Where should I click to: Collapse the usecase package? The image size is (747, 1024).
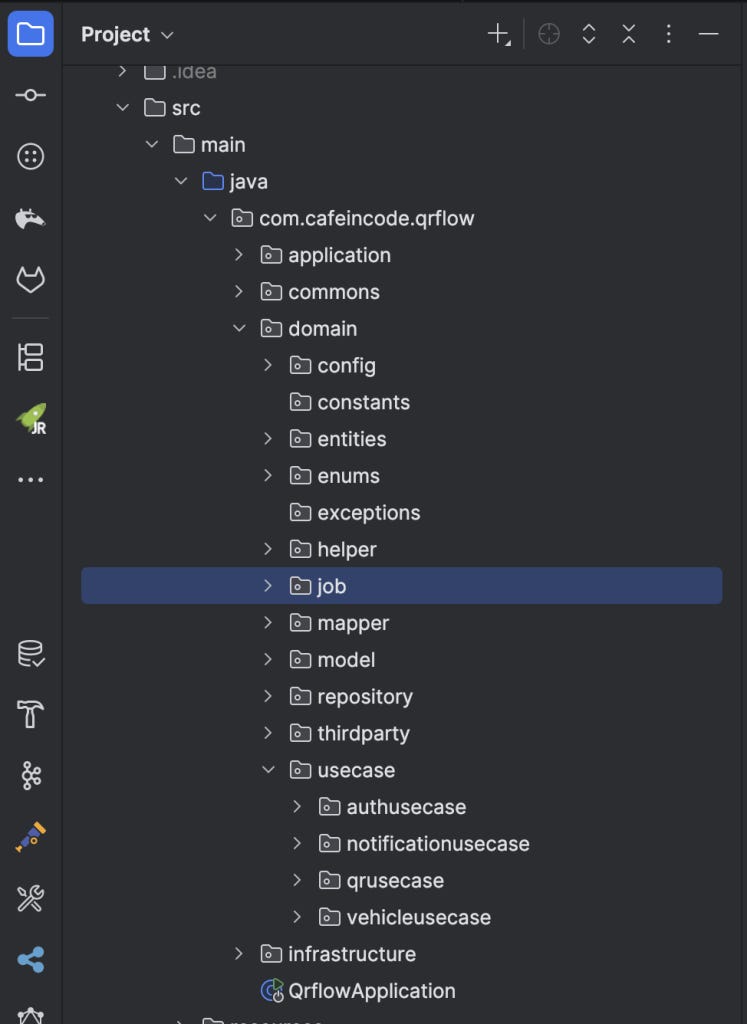268,770
